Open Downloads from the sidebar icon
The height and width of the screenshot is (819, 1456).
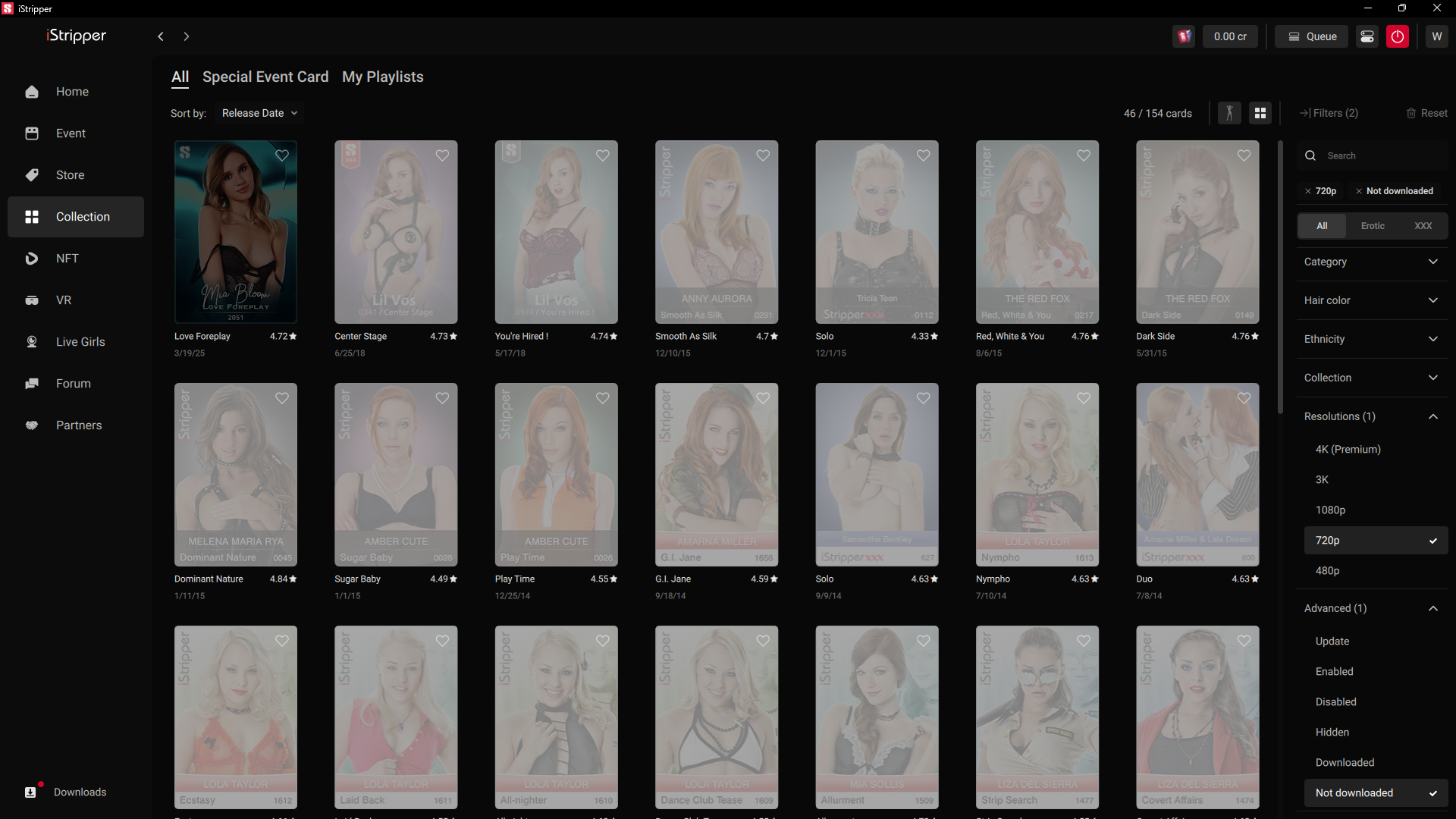click(30, 792)
